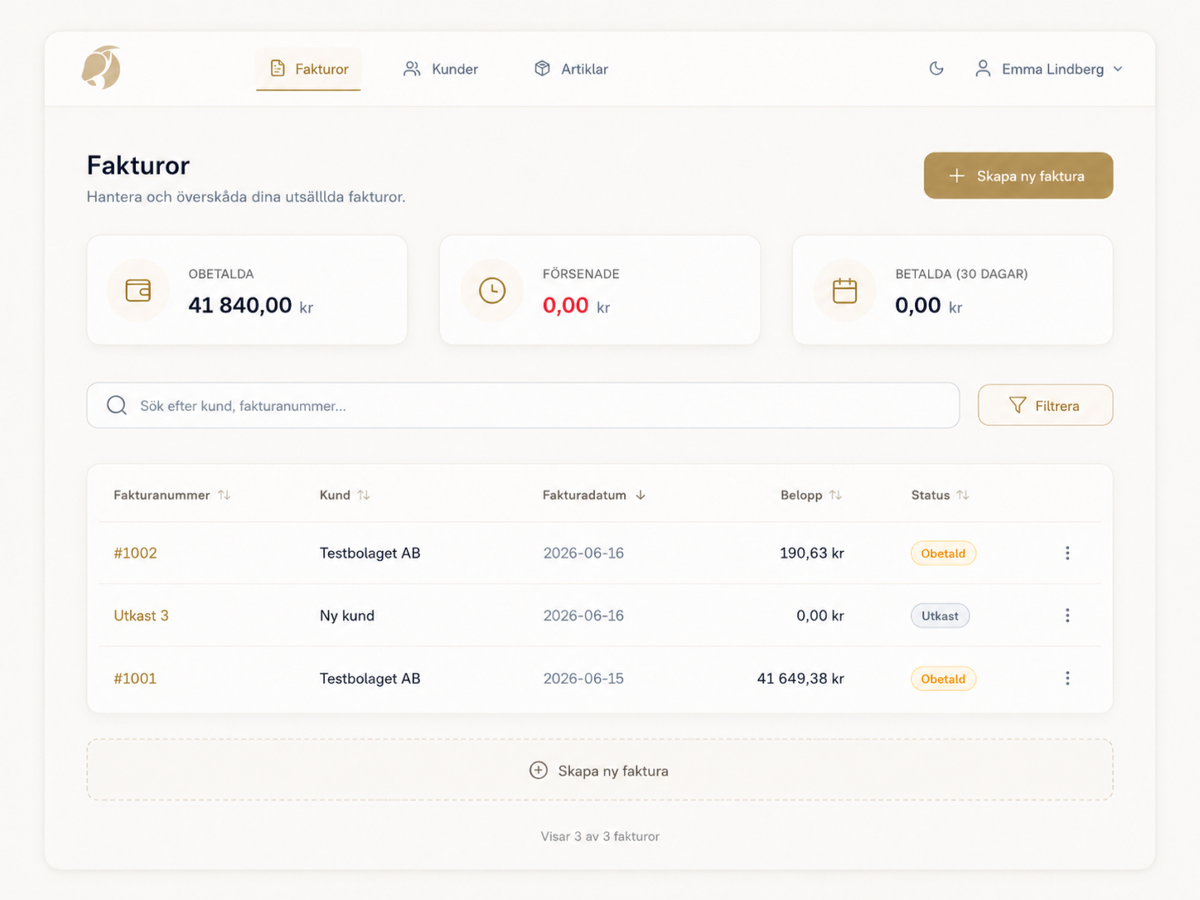Click the gold Skapa ny faktura button

click(x=1018, y=176)
